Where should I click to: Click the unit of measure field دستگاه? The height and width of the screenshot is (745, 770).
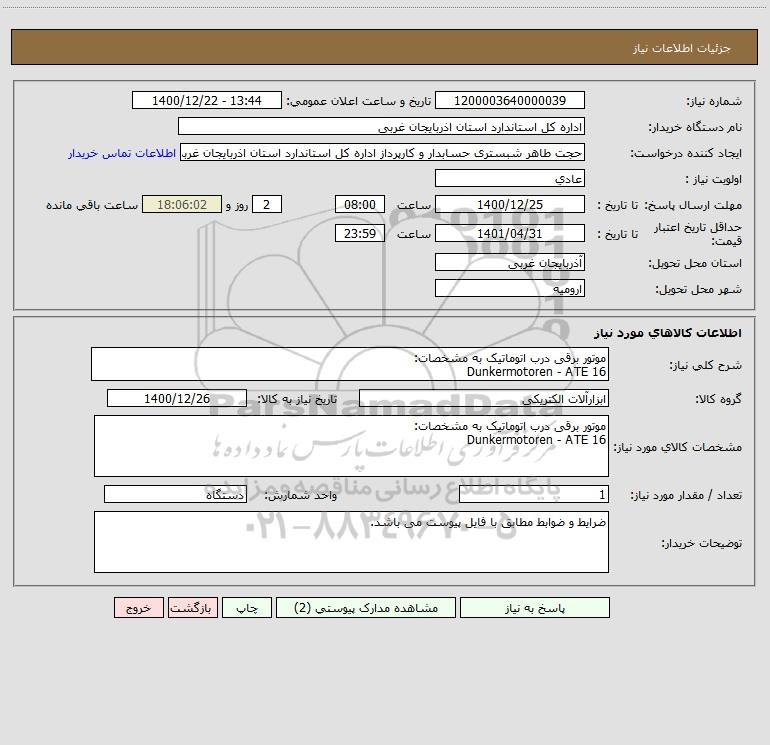(175, 494)
